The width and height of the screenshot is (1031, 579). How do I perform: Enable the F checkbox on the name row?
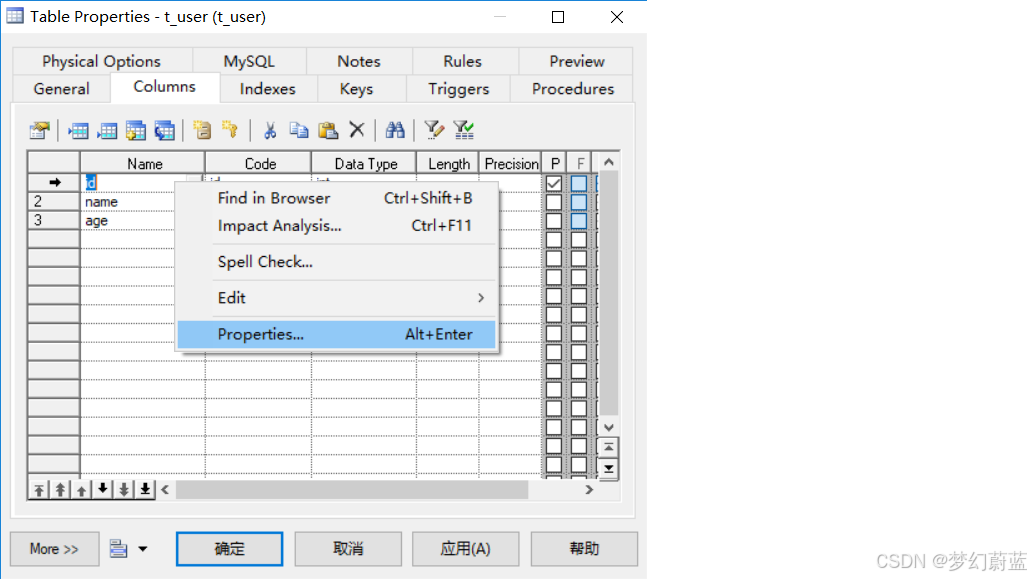pyautogui.click(x=580, y=201)
